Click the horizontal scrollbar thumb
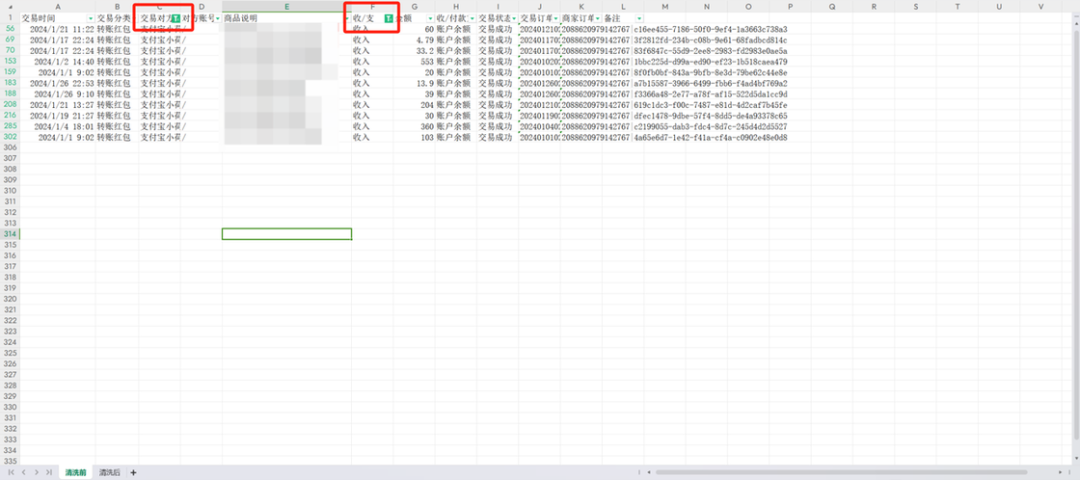The width and height of the screenshot is (1080, 480). pos(841,472)
